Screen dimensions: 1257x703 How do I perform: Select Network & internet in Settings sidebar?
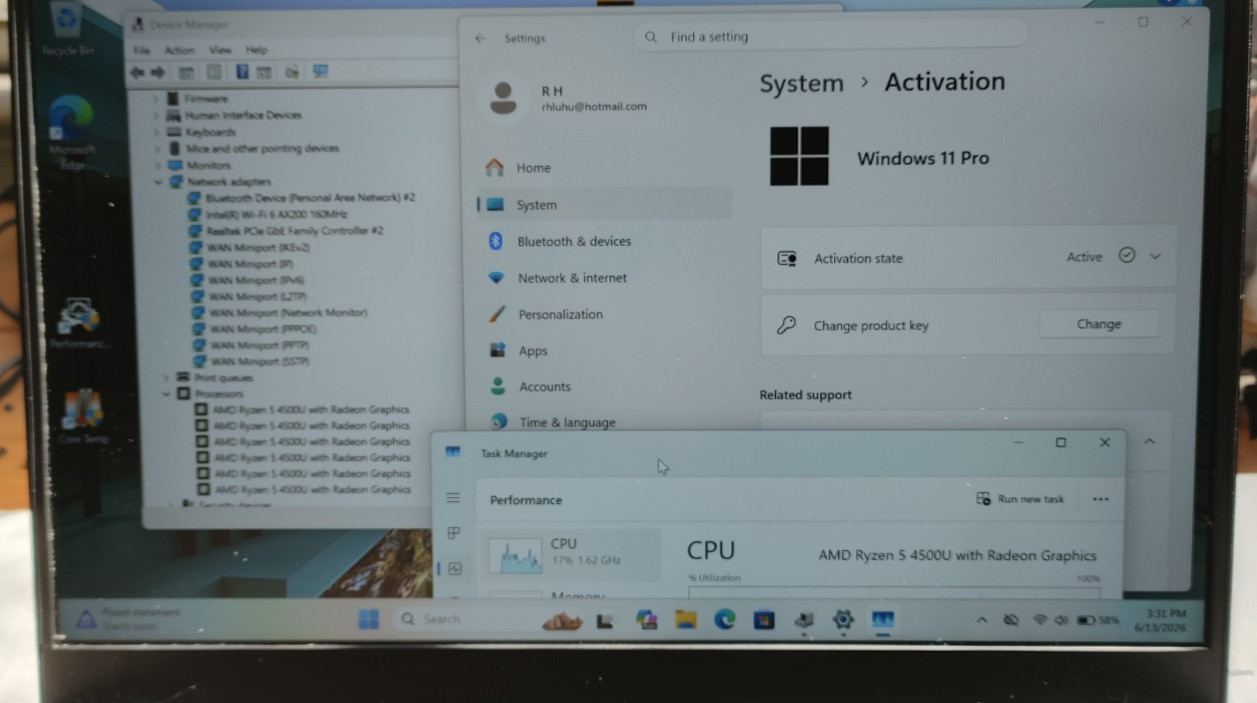point(604,278)
